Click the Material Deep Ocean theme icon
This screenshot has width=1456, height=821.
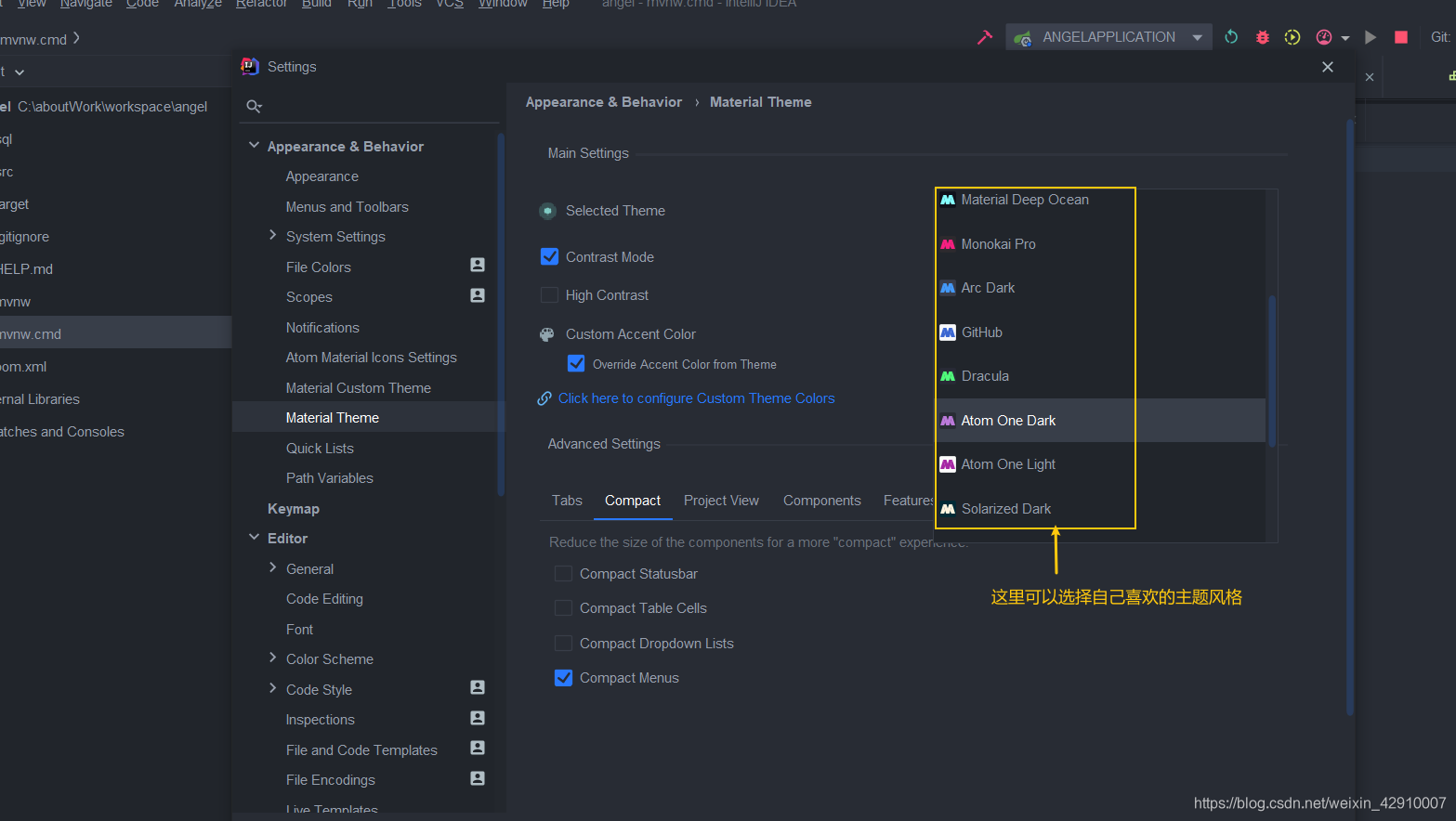click(x=948, y=200)
